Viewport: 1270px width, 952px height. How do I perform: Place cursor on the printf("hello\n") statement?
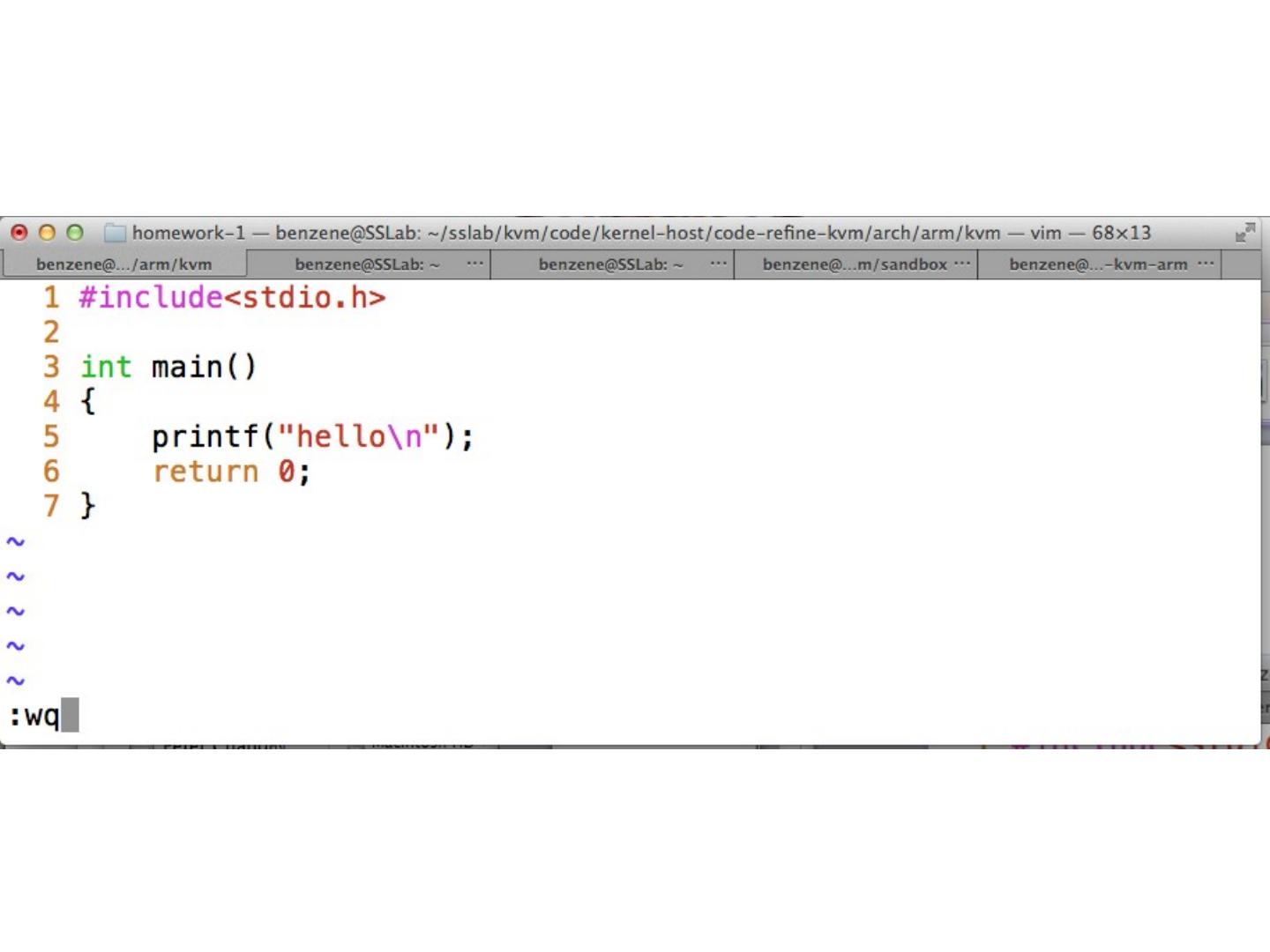click(x=312, y=436)
